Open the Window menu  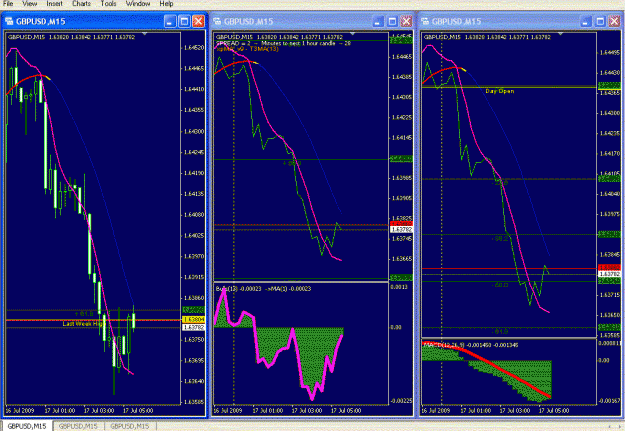138,4
